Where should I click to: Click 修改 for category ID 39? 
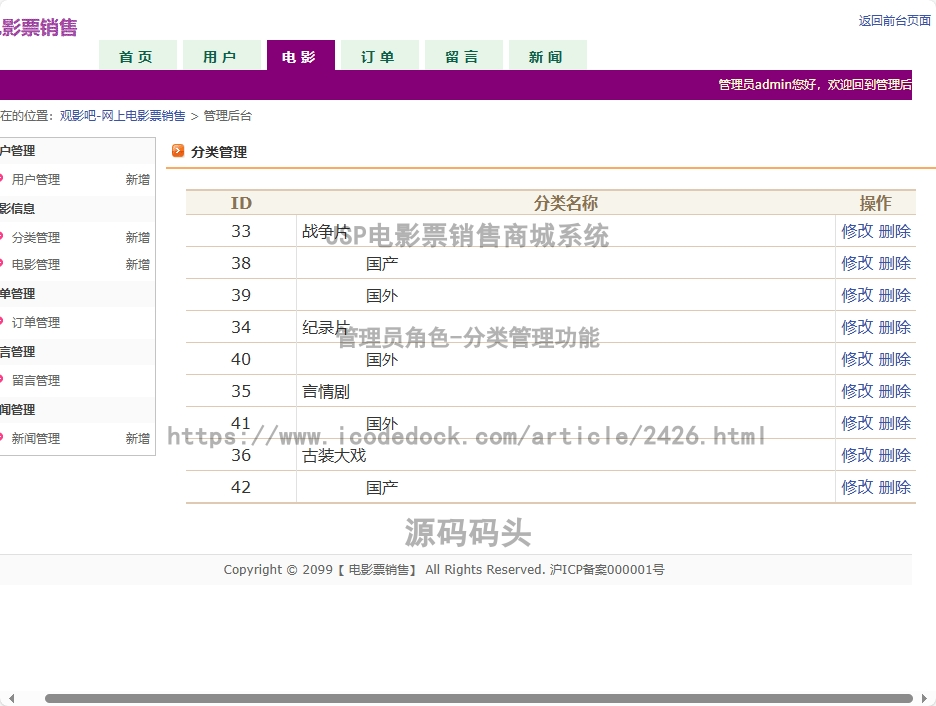click(x=857, y=295)
